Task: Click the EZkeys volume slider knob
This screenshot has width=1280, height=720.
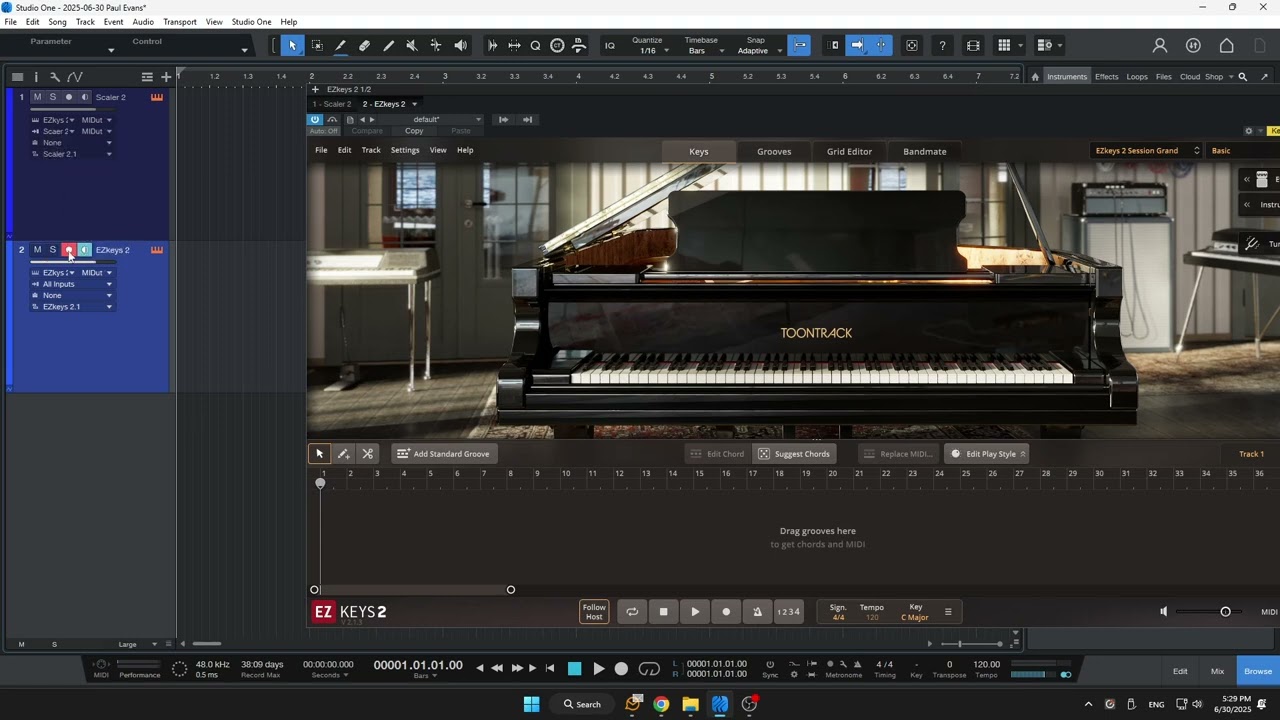Action: point(1225,612)
